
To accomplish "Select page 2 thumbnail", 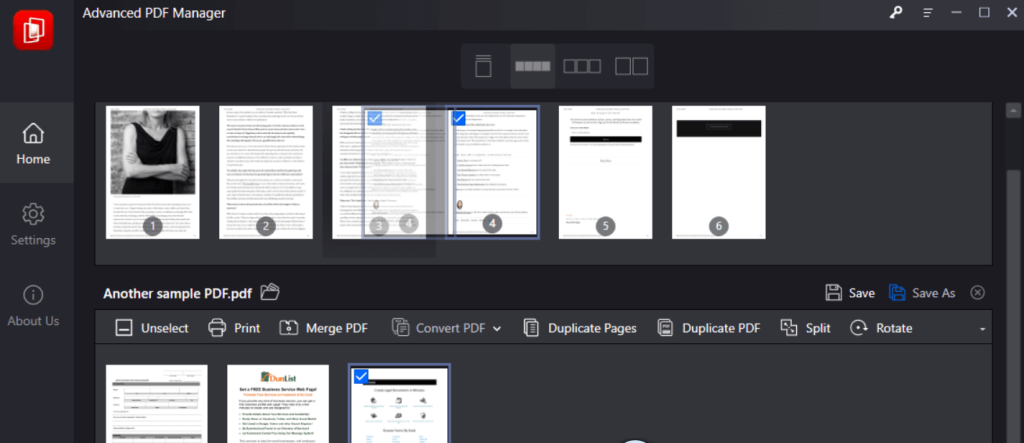I will [x=266, y=172].
